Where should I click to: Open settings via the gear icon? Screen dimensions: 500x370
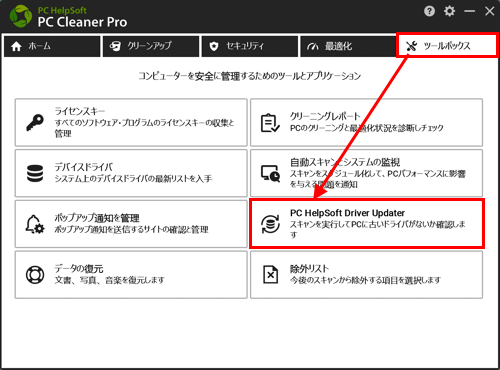point(449,11)
